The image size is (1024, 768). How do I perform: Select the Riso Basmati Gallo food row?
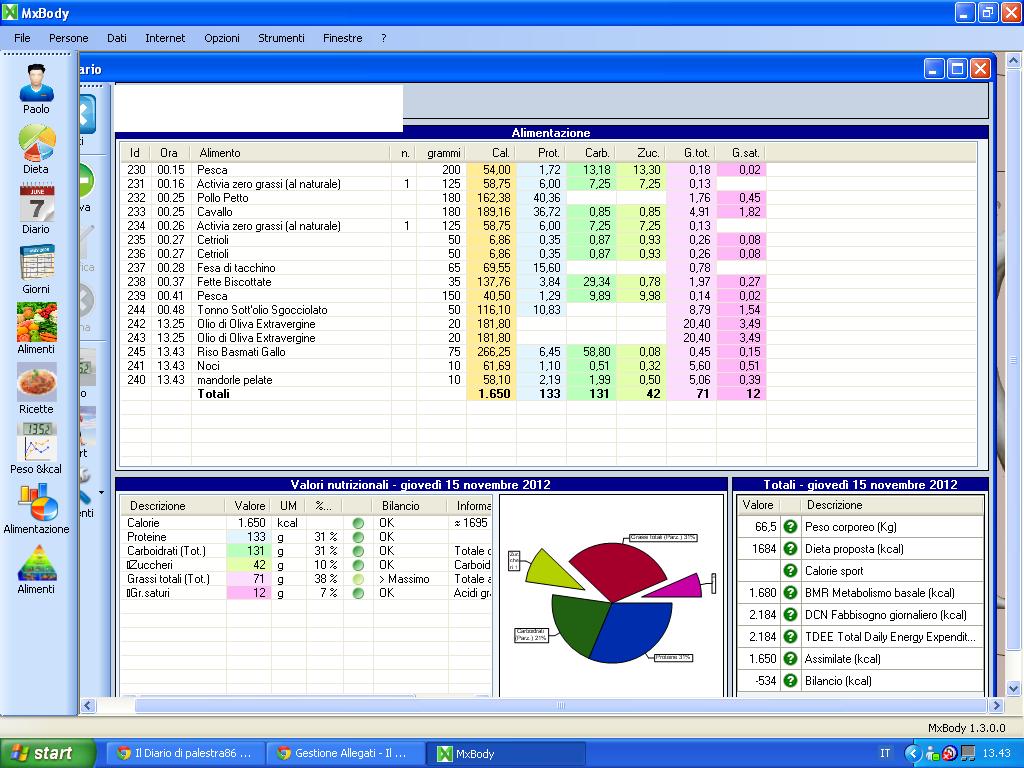click(241, 352)
